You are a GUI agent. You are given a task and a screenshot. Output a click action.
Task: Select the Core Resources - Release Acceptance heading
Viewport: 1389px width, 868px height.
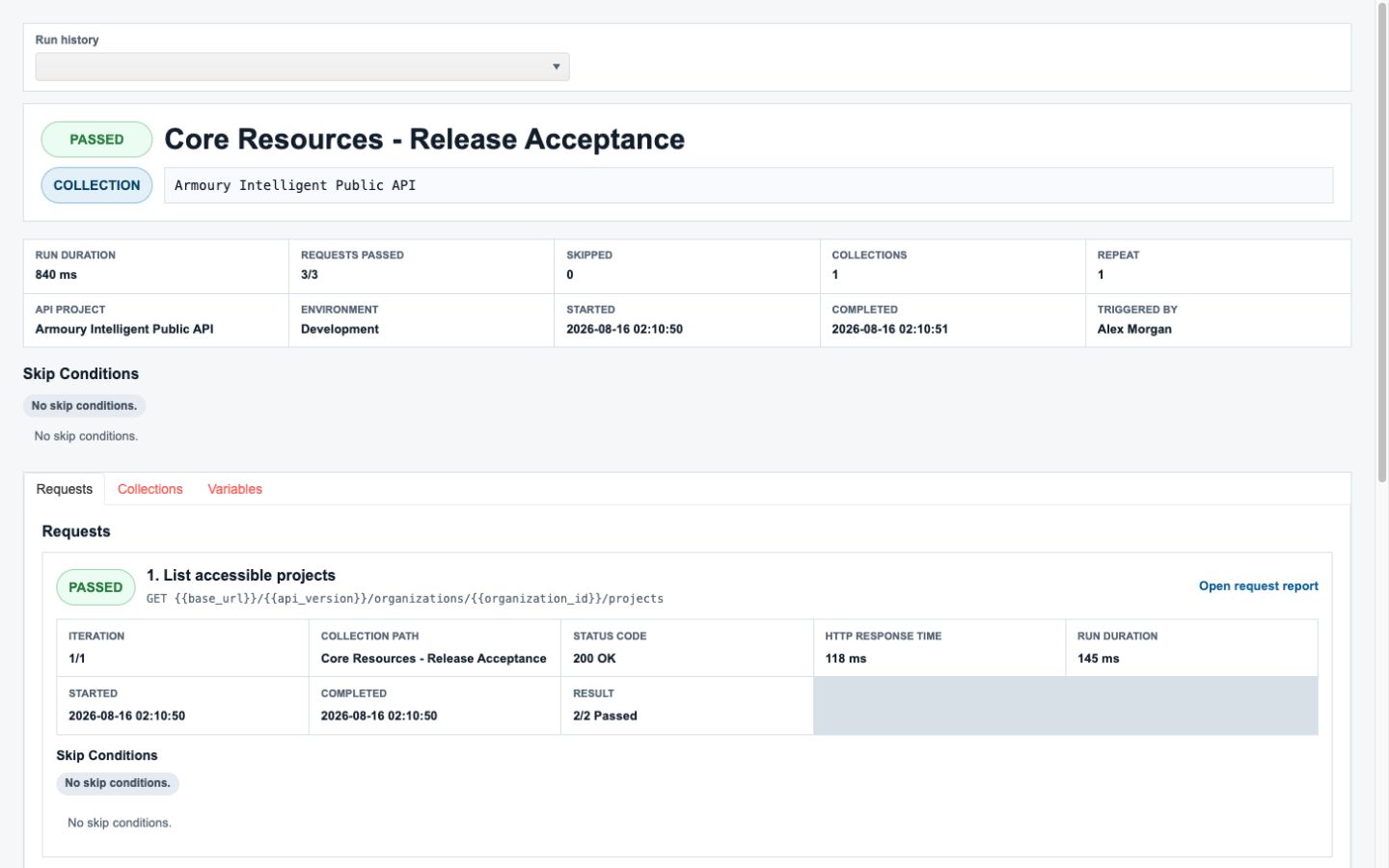click(424, 139)
